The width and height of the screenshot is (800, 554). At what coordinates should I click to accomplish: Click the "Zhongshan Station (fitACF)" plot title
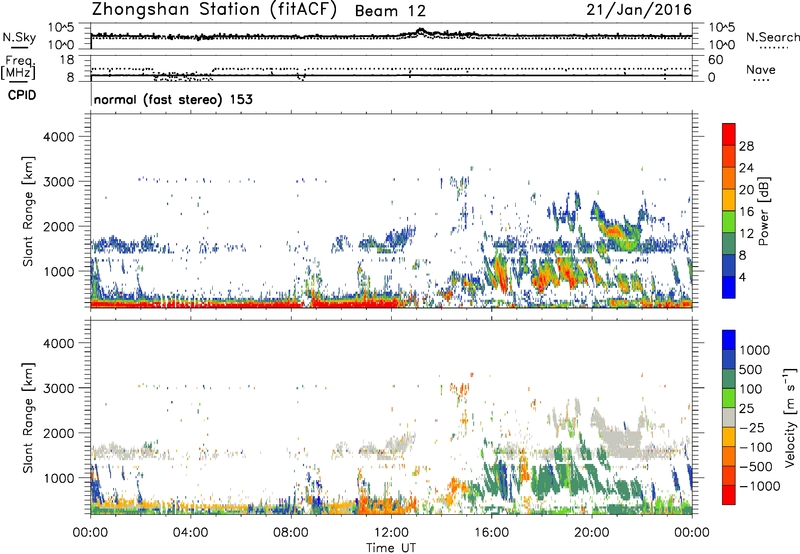click(x=214, y=10)
